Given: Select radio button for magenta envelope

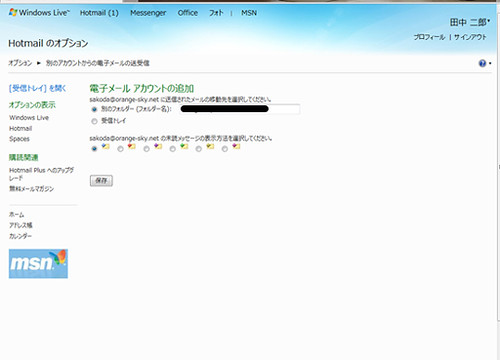Looking at the screenshot, I should [x=225, y=149].
